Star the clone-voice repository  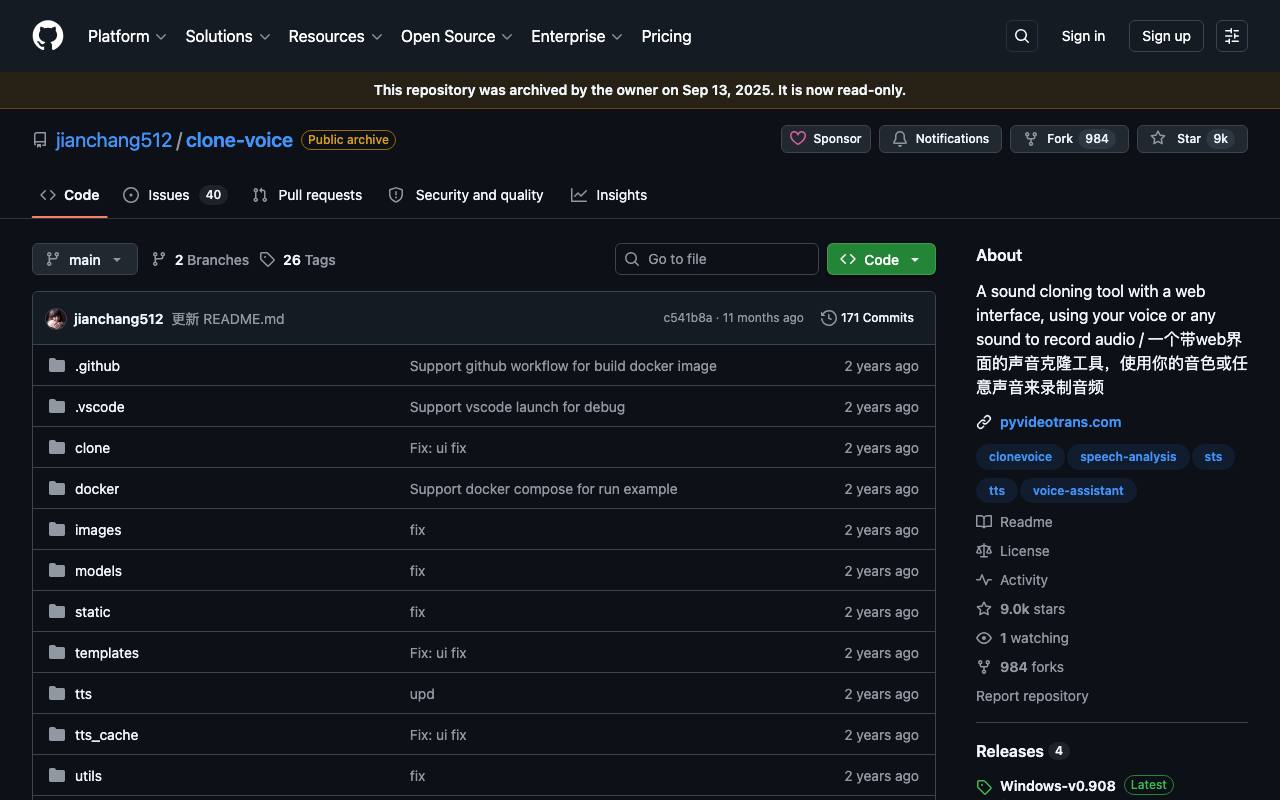pos(1192,139)
